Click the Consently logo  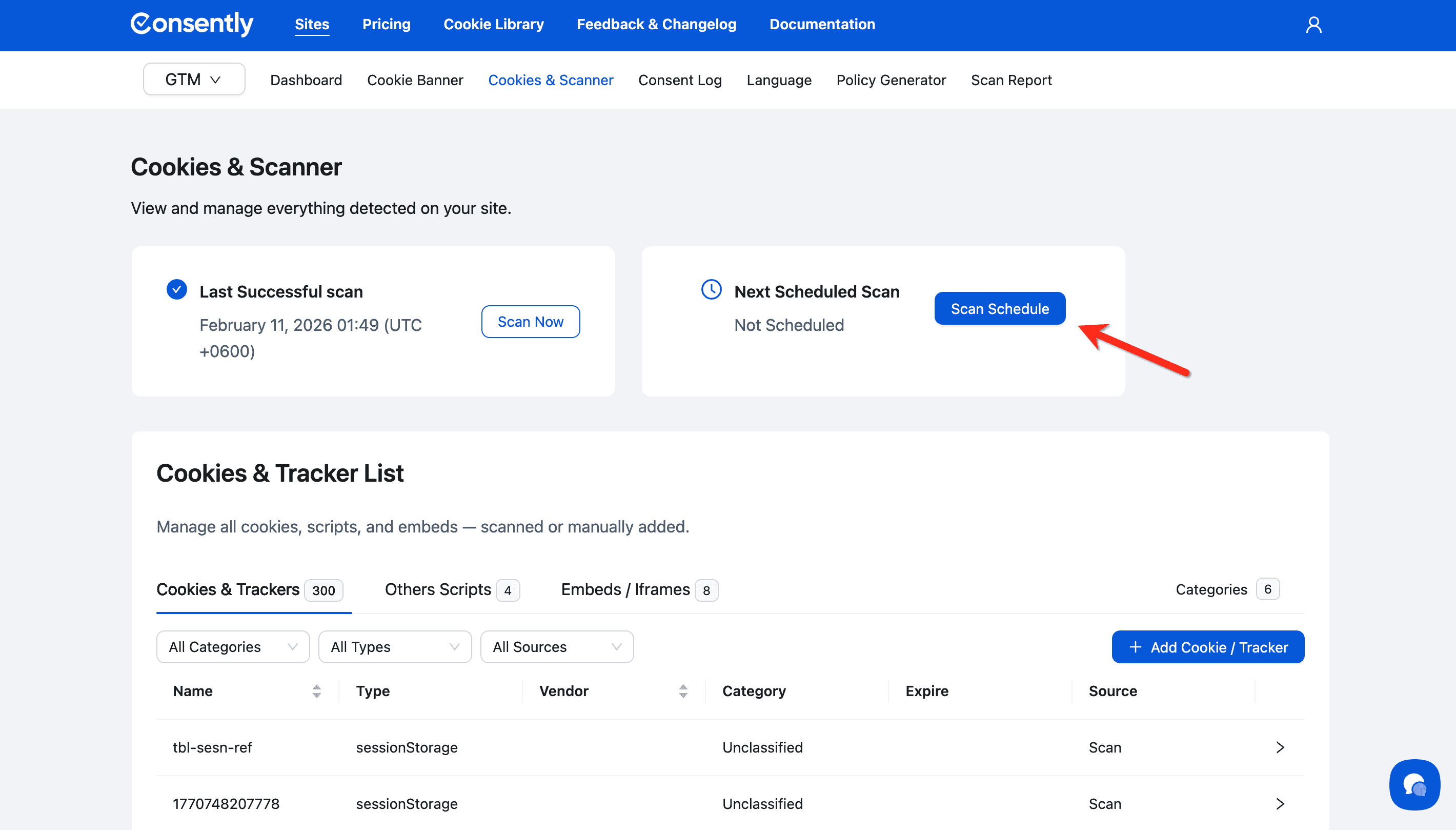pos(192,24)
